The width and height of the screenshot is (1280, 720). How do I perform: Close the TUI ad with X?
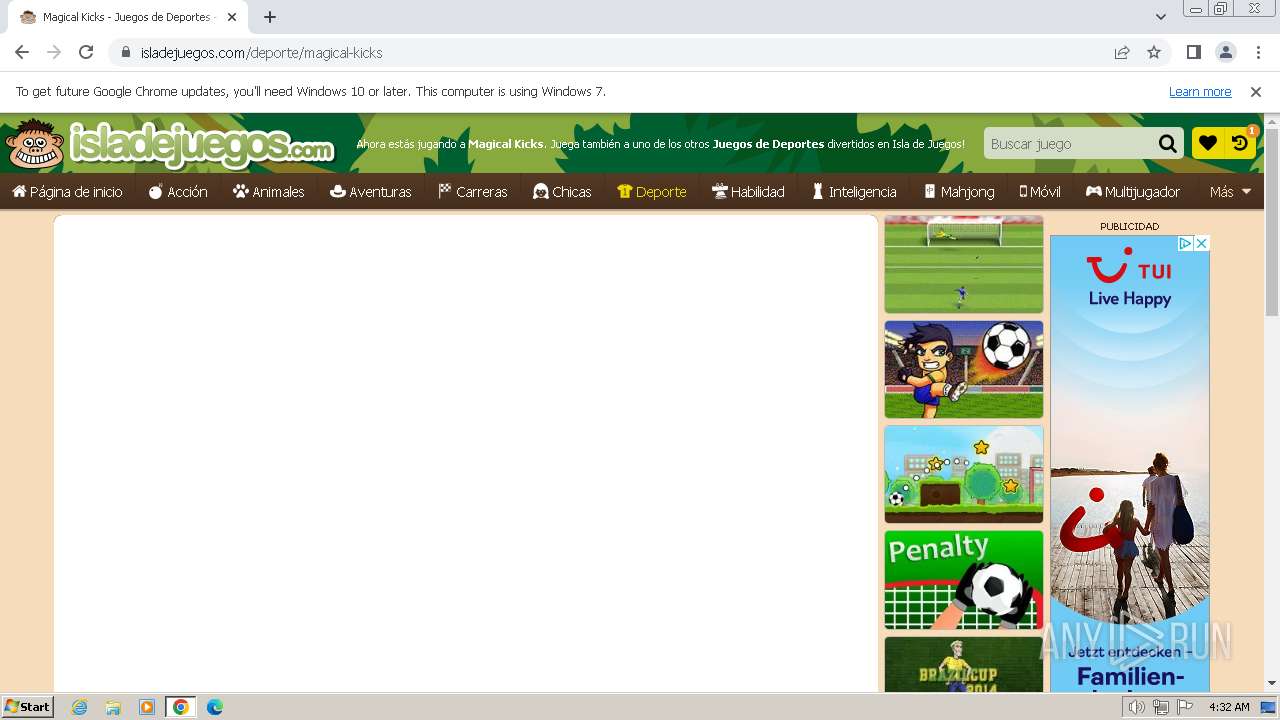[x=1202, y=243]
